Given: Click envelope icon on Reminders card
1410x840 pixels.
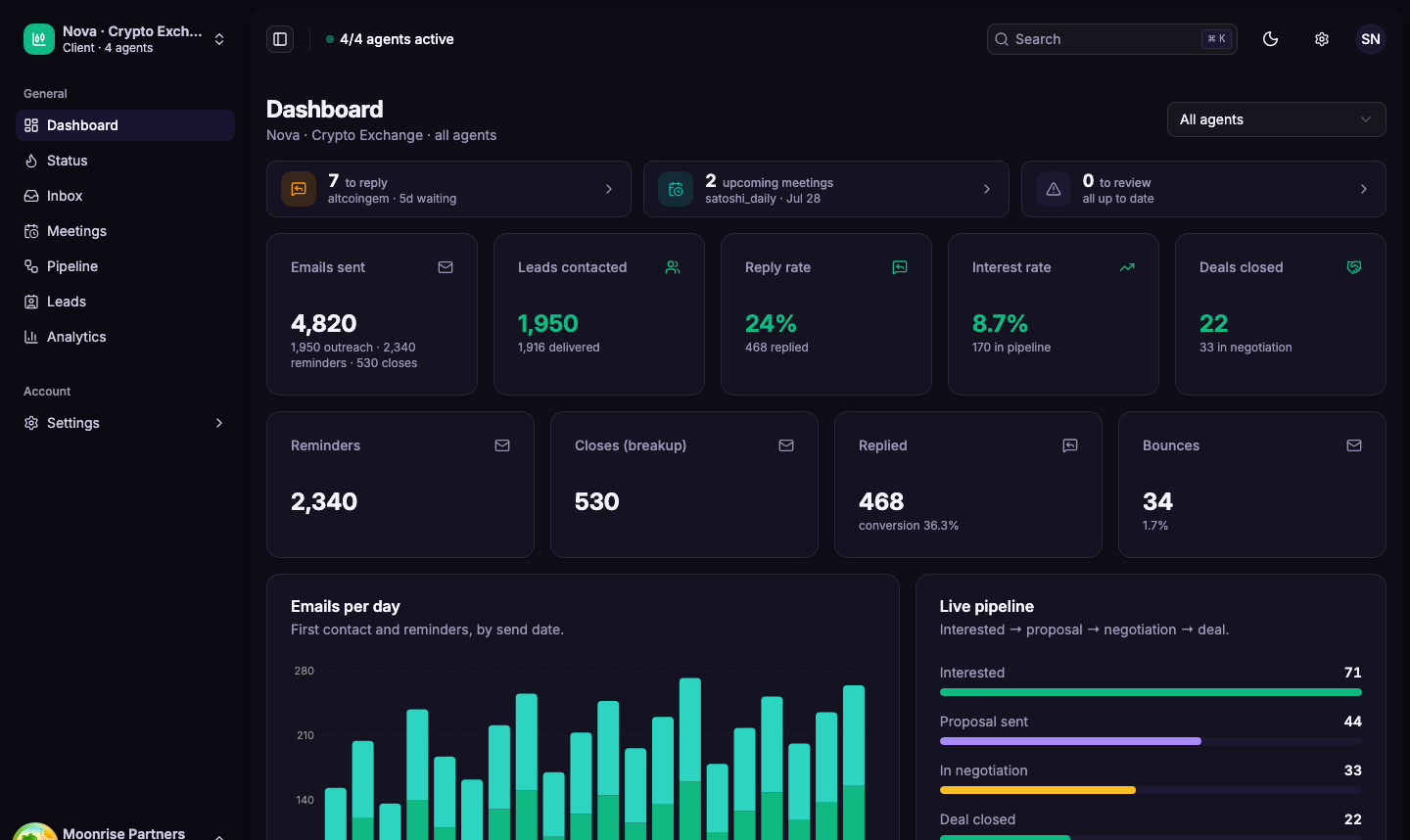Looking at the screenshot, I should pyautogui.click(x=502, y=445).
